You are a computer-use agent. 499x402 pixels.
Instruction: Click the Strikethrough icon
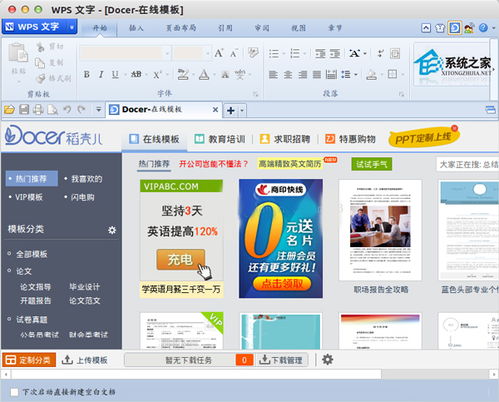(x=136, y=74)
